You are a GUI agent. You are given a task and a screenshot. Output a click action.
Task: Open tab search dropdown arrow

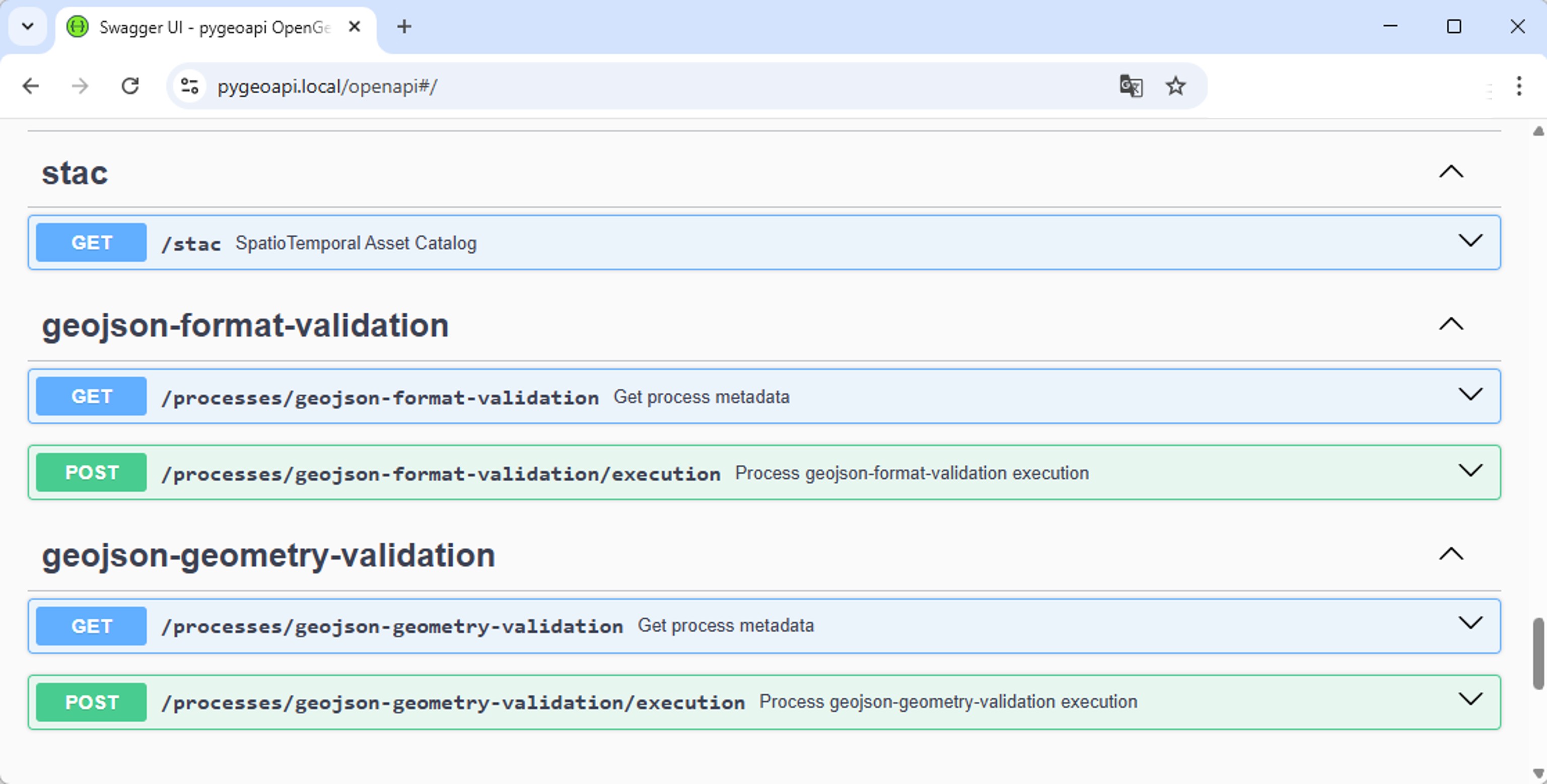point(28,26)
